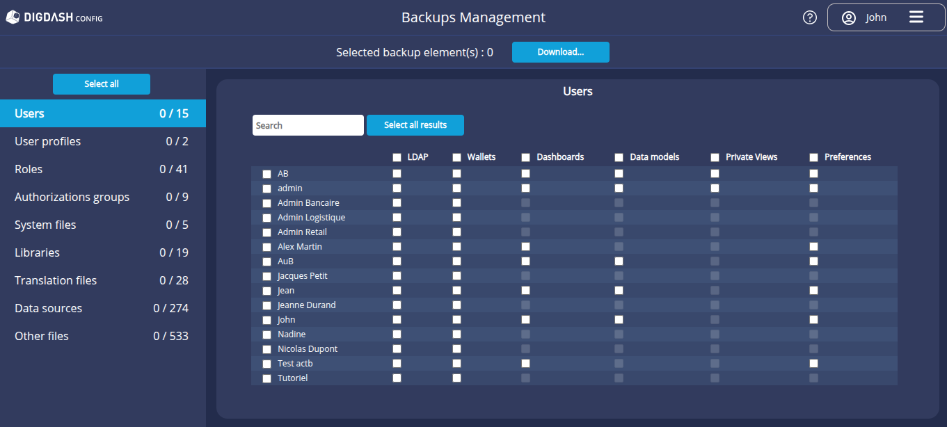Check the Wallets column header checkbox
This screenshot has height=427, width=947.
click(457, 158)
